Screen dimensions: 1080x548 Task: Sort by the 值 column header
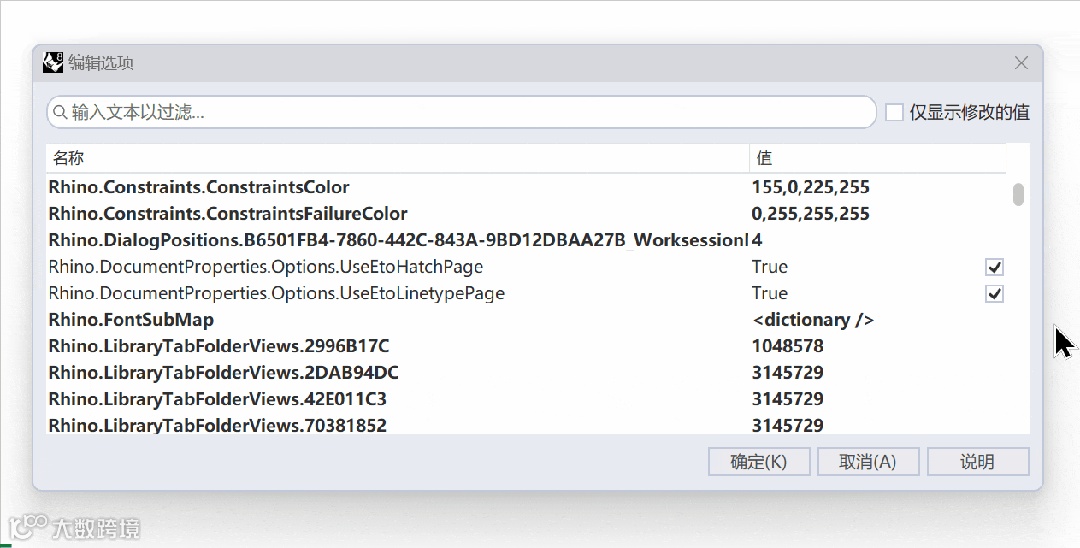[878, 158]
